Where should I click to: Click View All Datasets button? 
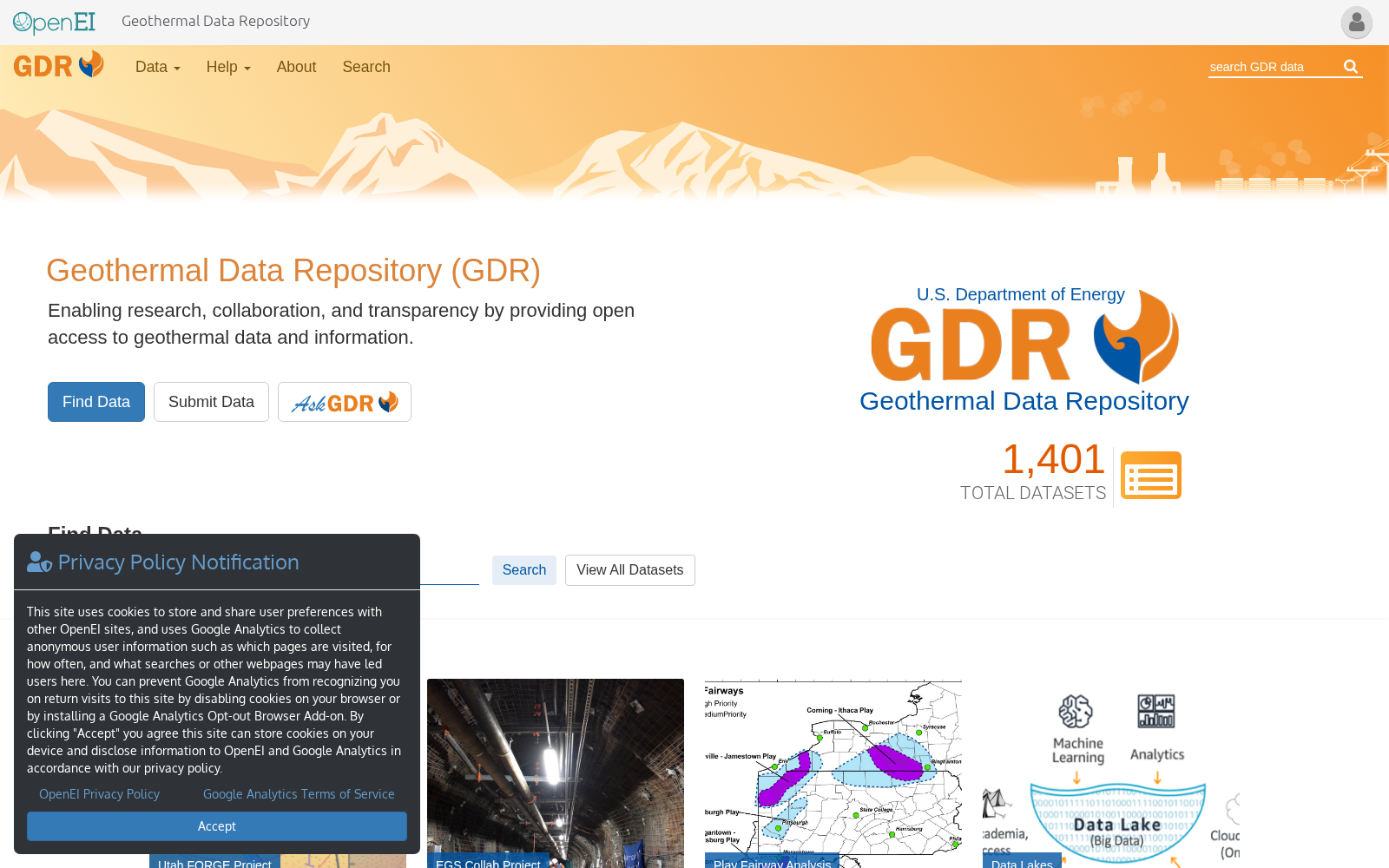(x=630, y=570)
